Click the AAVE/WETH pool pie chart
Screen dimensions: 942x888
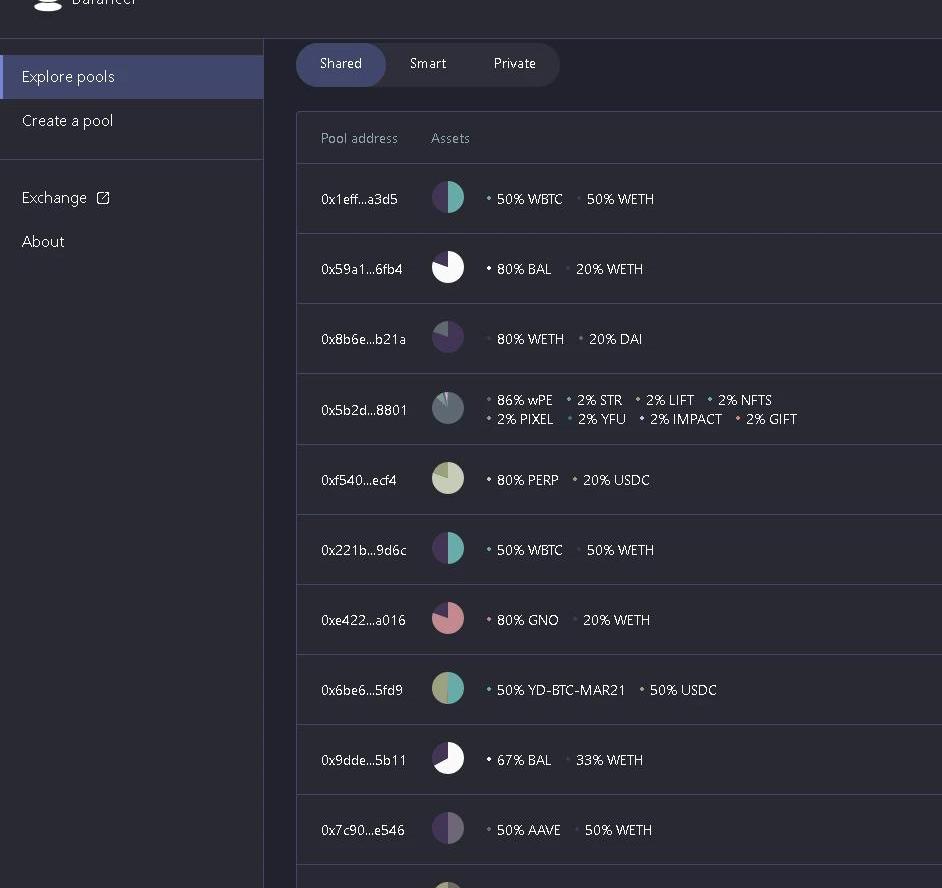[x=448, y=828]
